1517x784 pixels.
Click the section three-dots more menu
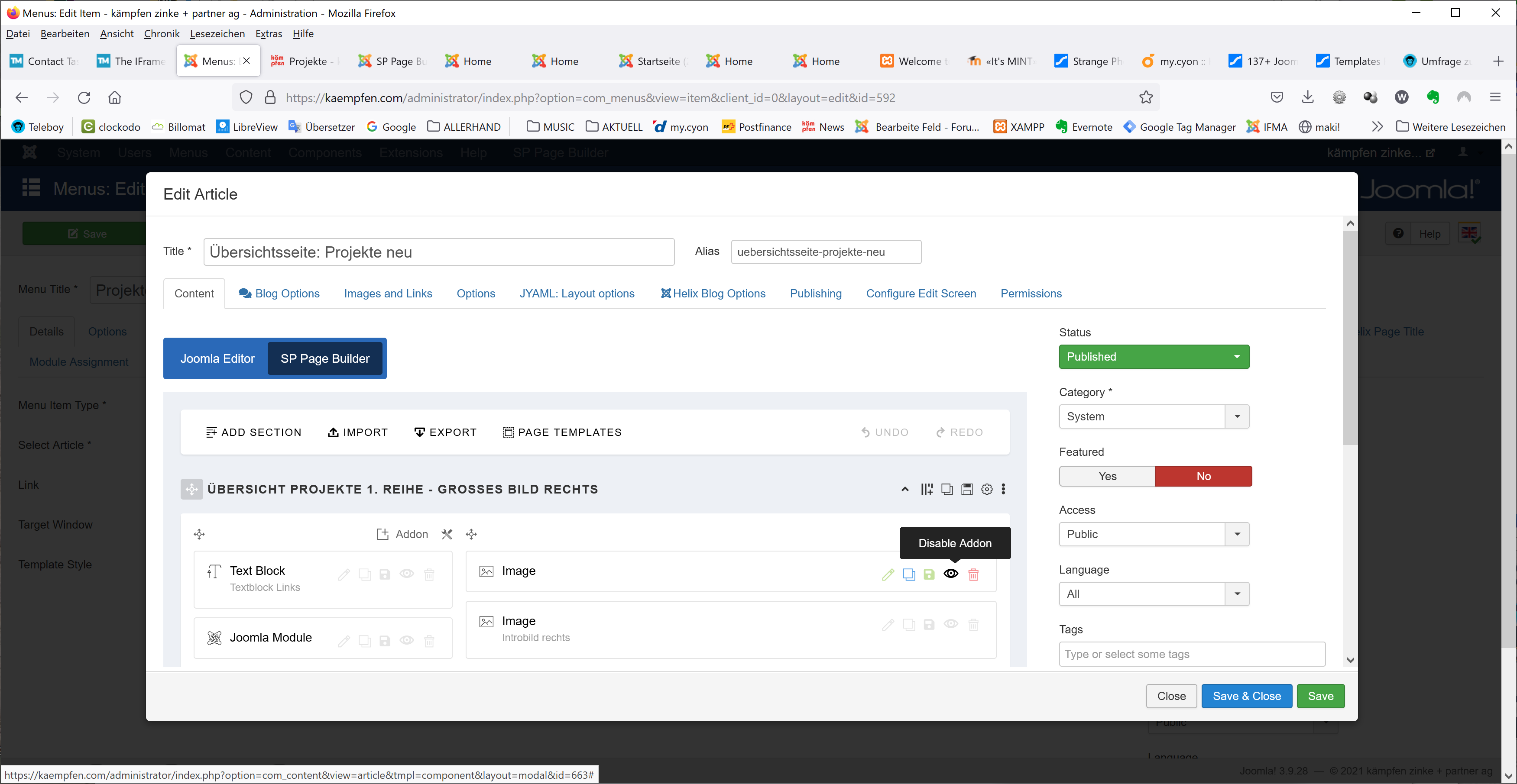point(1004,489)
